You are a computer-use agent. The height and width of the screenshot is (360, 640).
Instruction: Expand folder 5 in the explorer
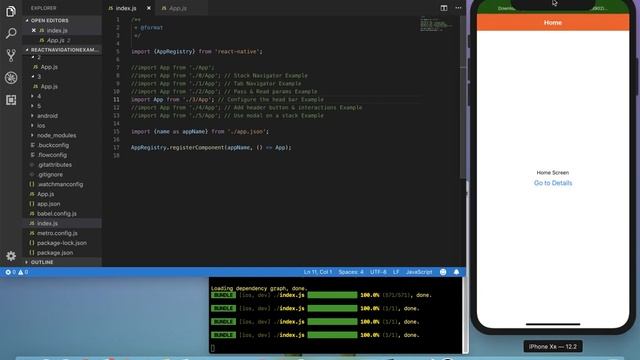[32, 106]
